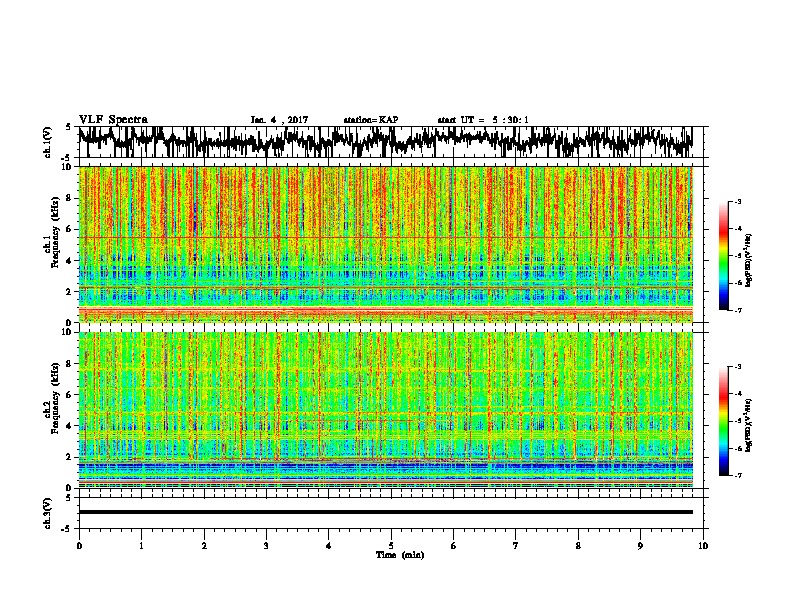Click the ch.1 spectrogram color scale bar
This screenshot has width=792, height=612.
click(x=724, y=256)
